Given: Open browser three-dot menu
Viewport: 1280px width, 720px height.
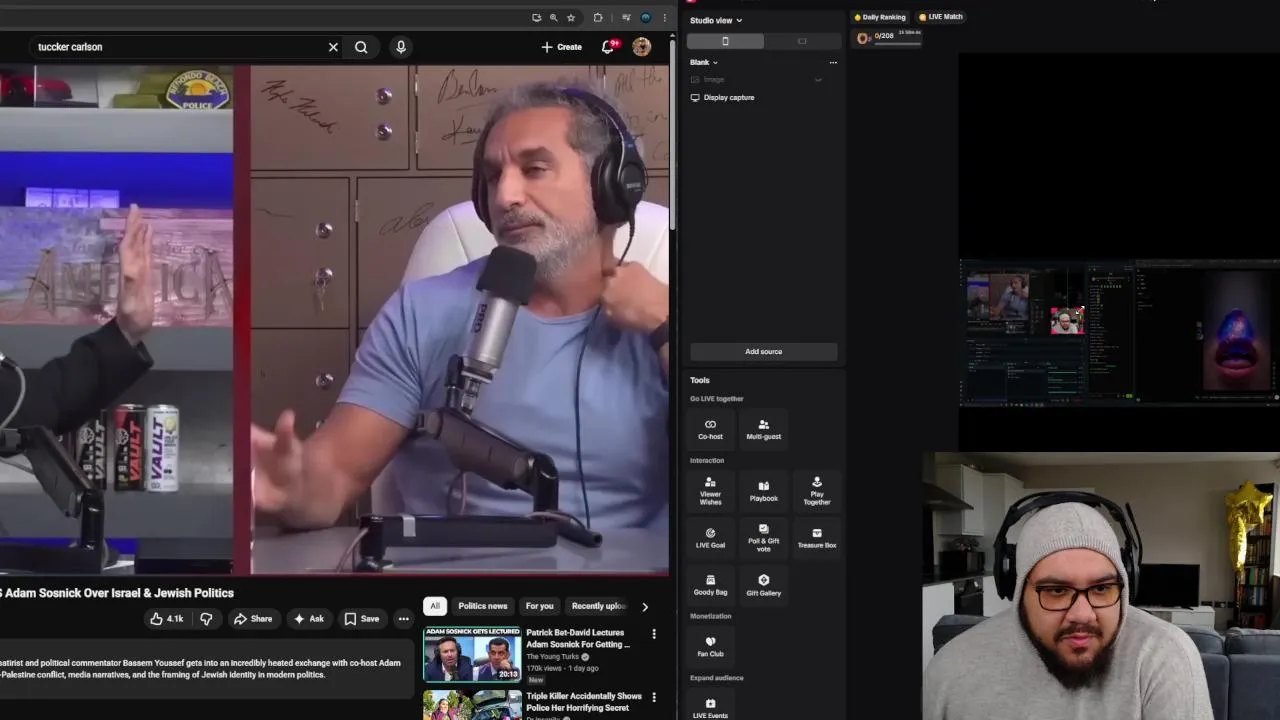Looking at the screenshot, I should pos(664,17).
